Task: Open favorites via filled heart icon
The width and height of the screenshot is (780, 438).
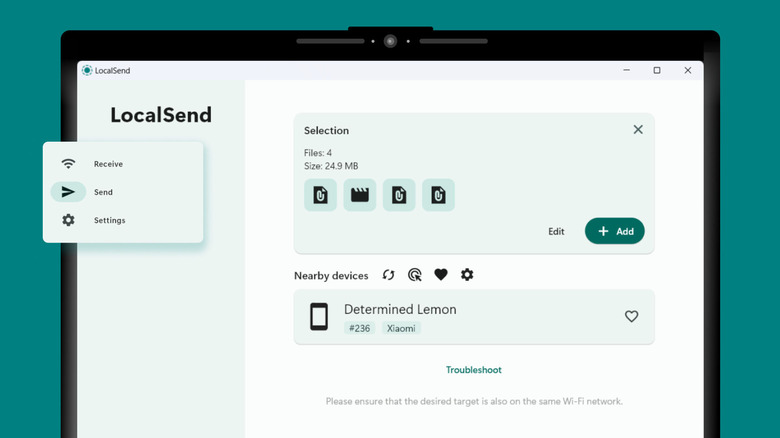Action: 441,275
